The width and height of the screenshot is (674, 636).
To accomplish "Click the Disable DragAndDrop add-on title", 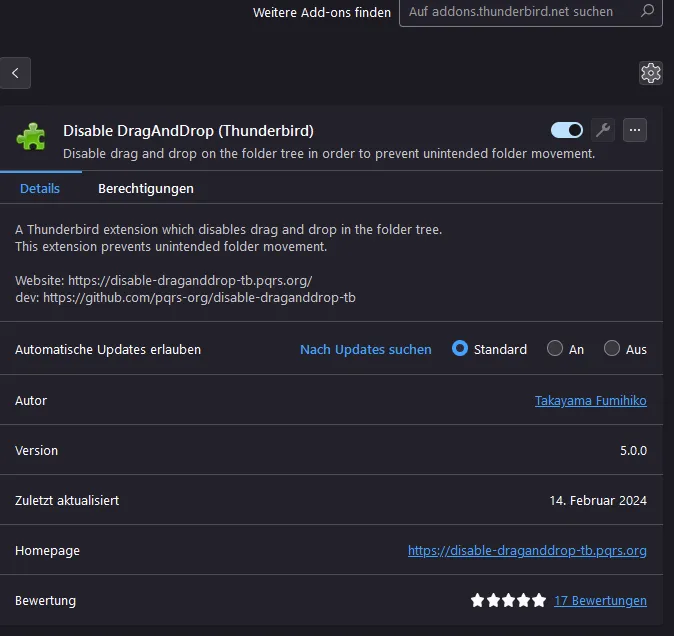I will [x=188, y=131].
